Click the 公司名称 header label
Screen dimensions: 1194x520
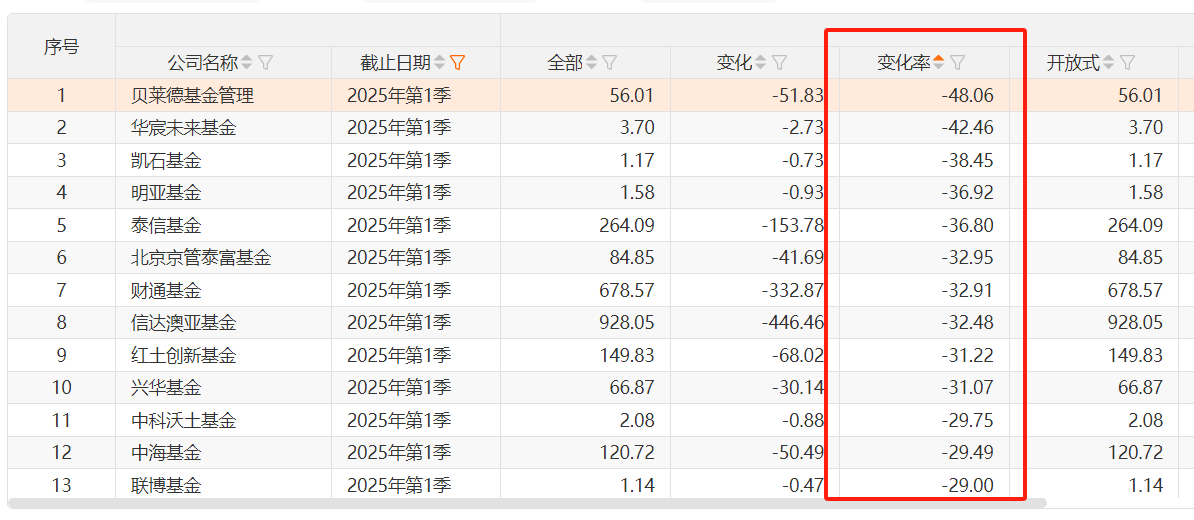[203, 63]
